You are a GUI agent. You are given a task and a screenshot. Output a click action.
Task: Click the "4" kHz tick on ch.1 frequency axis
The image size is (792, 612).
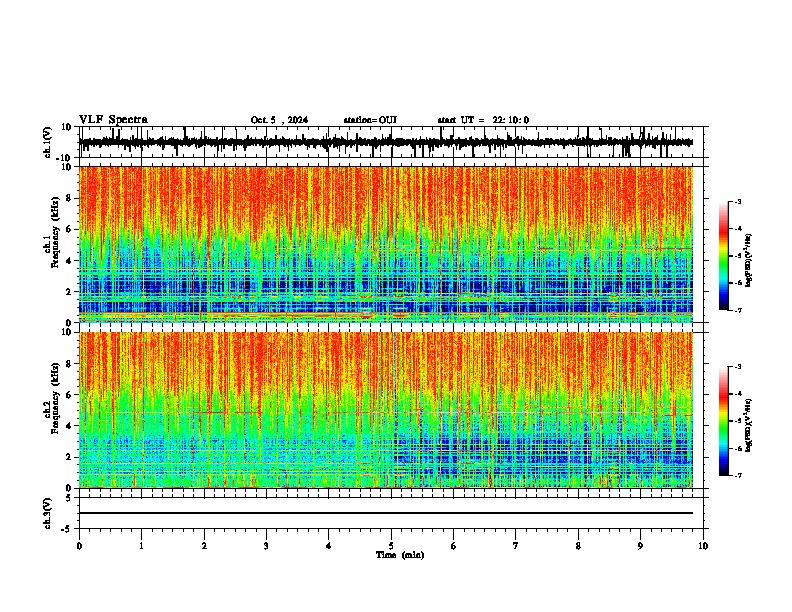pos(69,261)
